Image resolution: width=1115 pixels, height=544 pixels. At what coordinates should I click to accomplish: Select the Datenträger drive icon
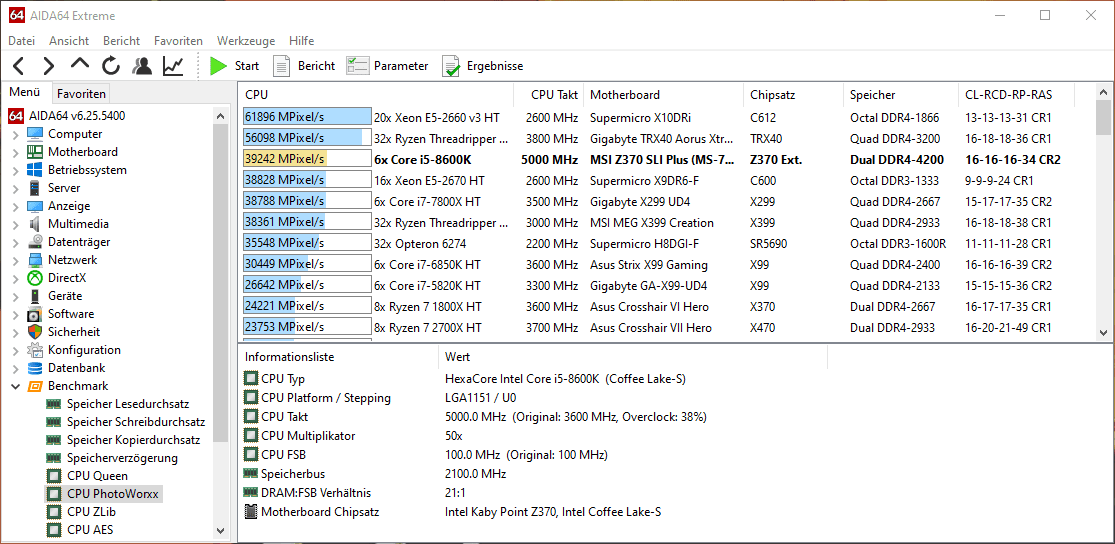point(35,242)
